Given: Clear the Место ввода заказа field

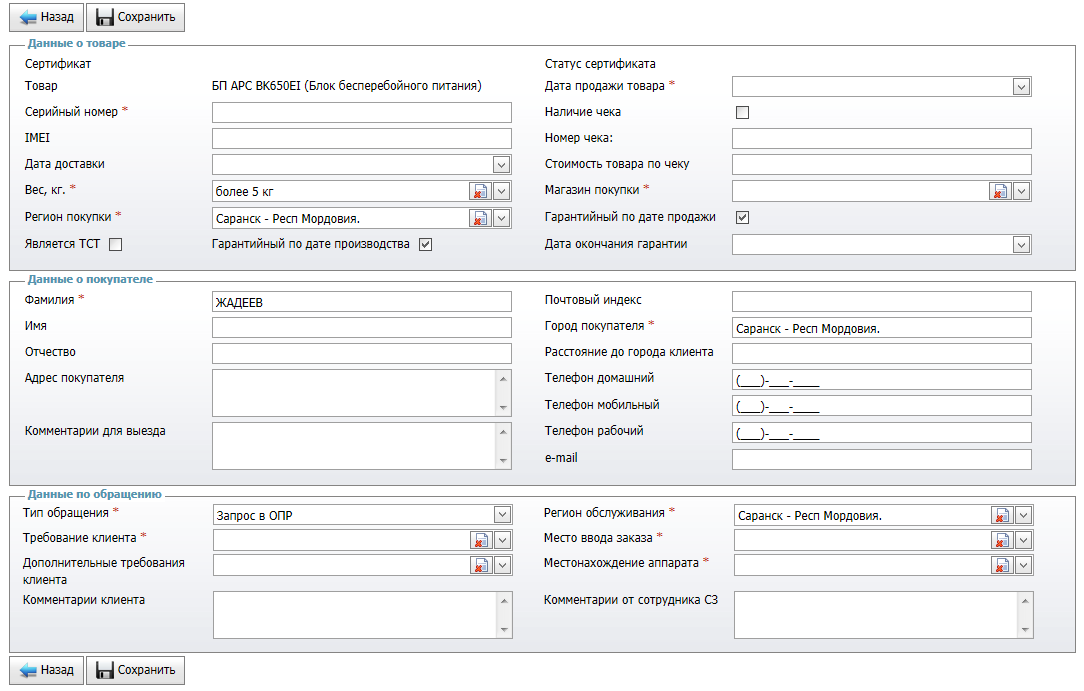Looking at the screenshot, I should click(1001, 540).
